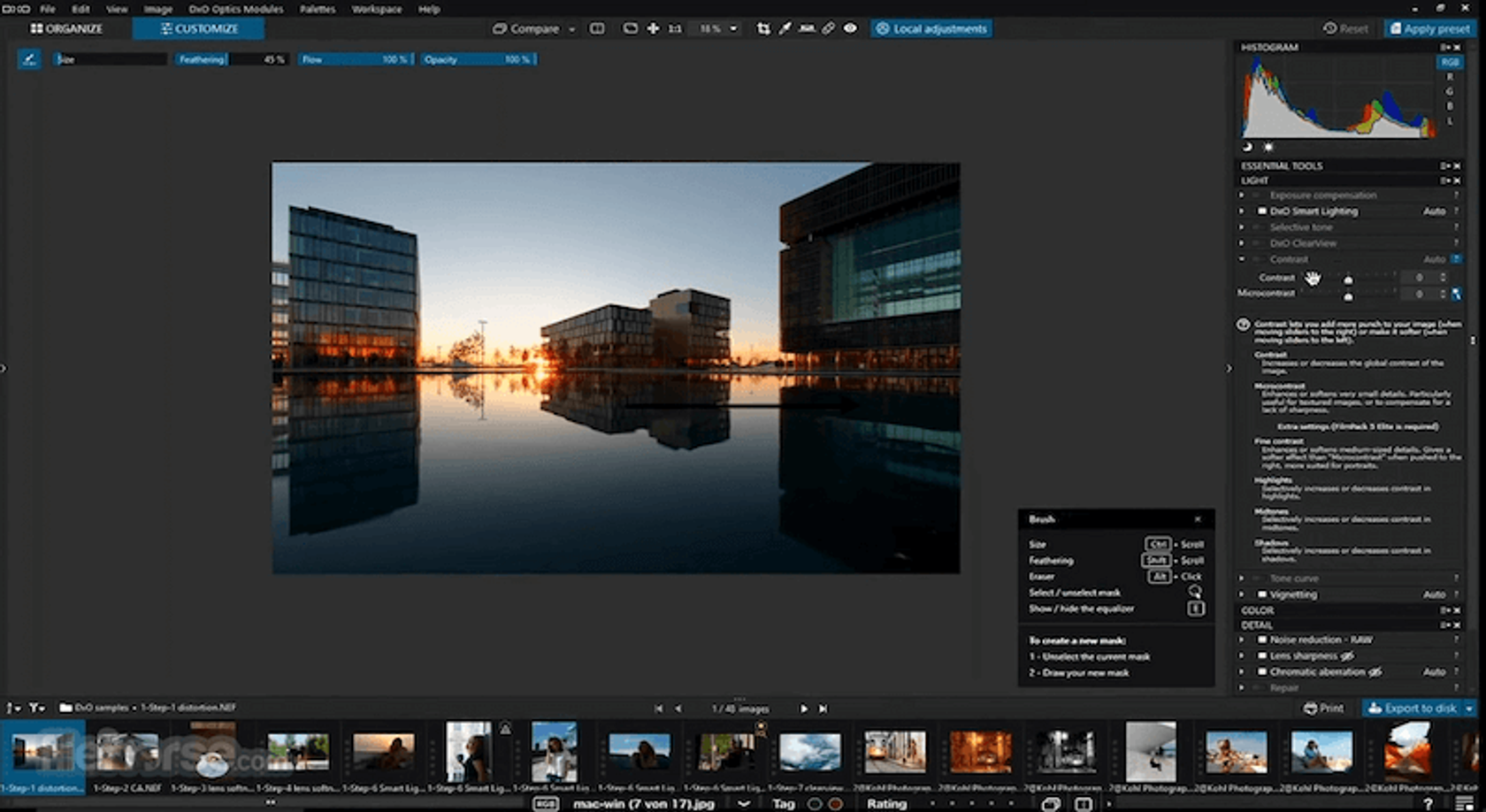
Task: Disable the Vignetting correction checkbox
Action: point(1262,595)
